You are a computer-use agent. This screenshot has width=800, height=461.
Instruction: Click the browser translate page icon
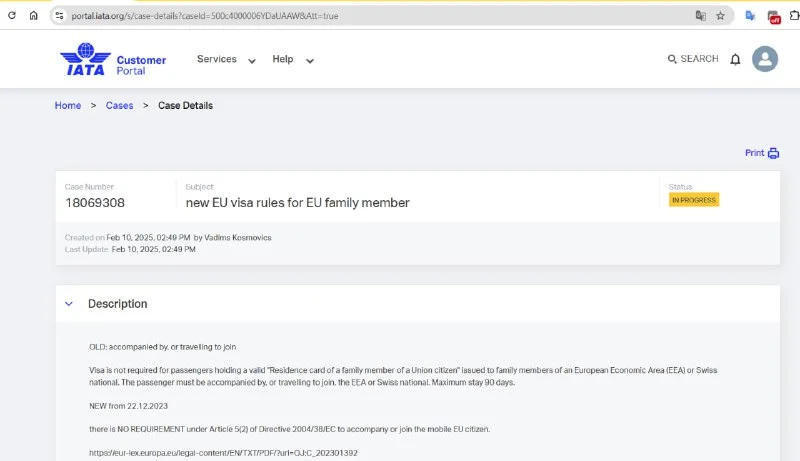(x=701, y=16)
